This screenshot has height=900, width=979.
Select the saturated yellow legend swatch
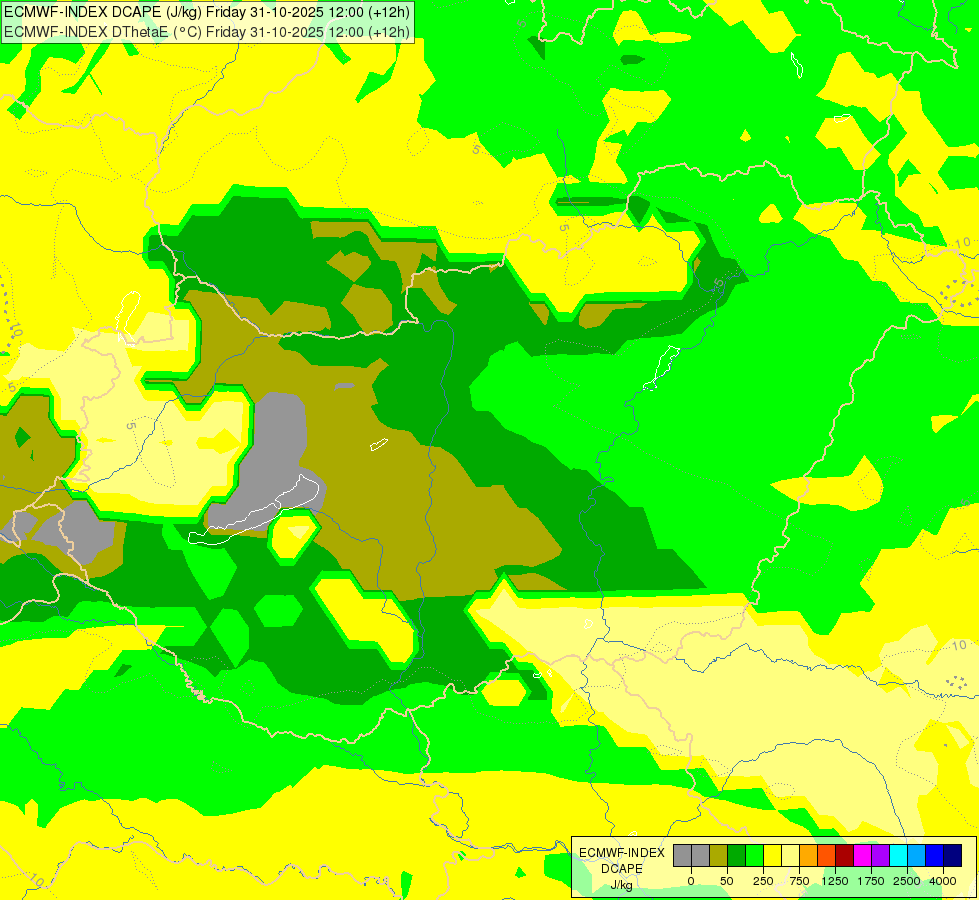tap(772, 856)
